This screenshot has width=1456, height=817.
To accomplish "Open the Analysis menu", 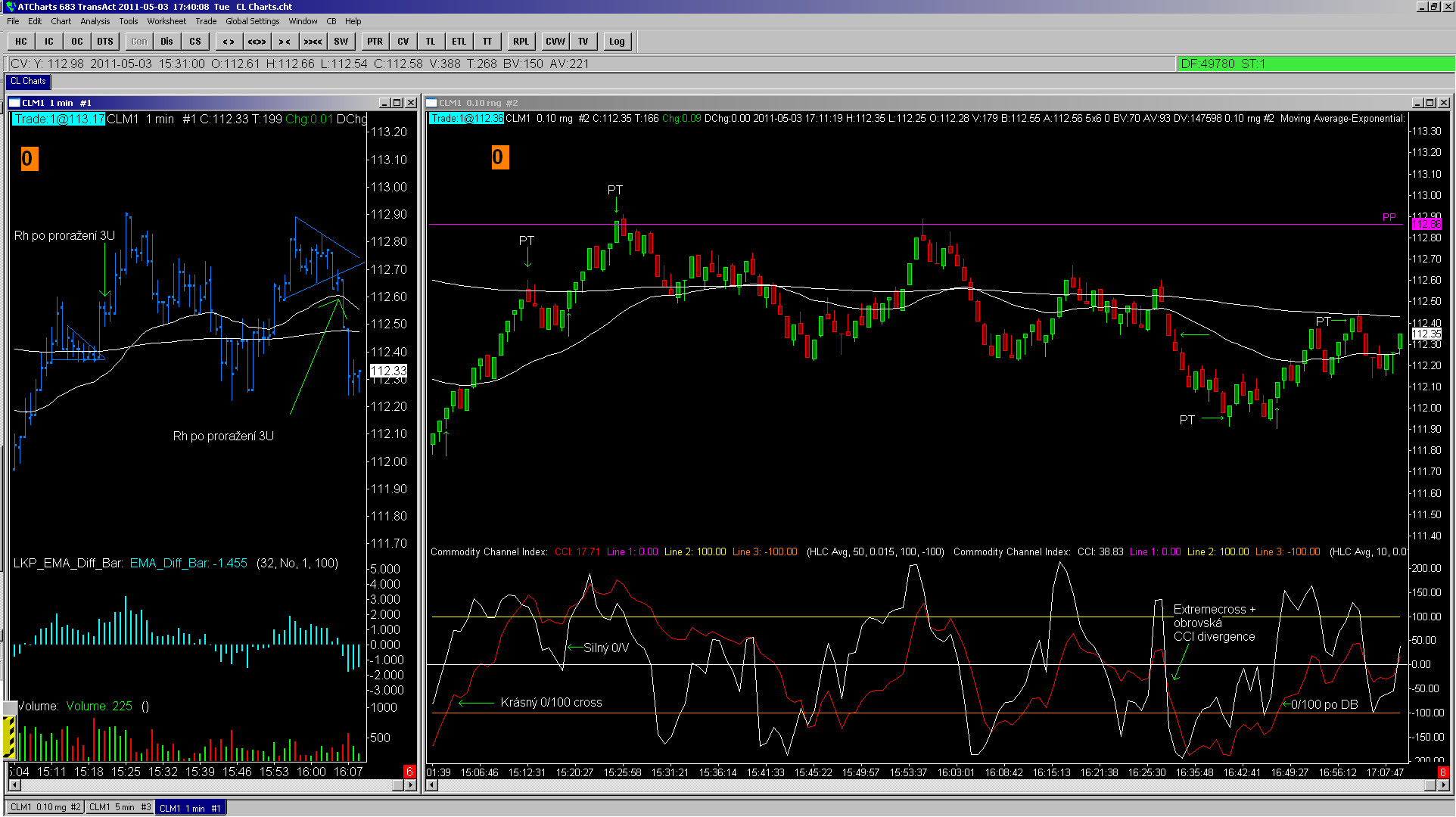I will click(95, 21).
